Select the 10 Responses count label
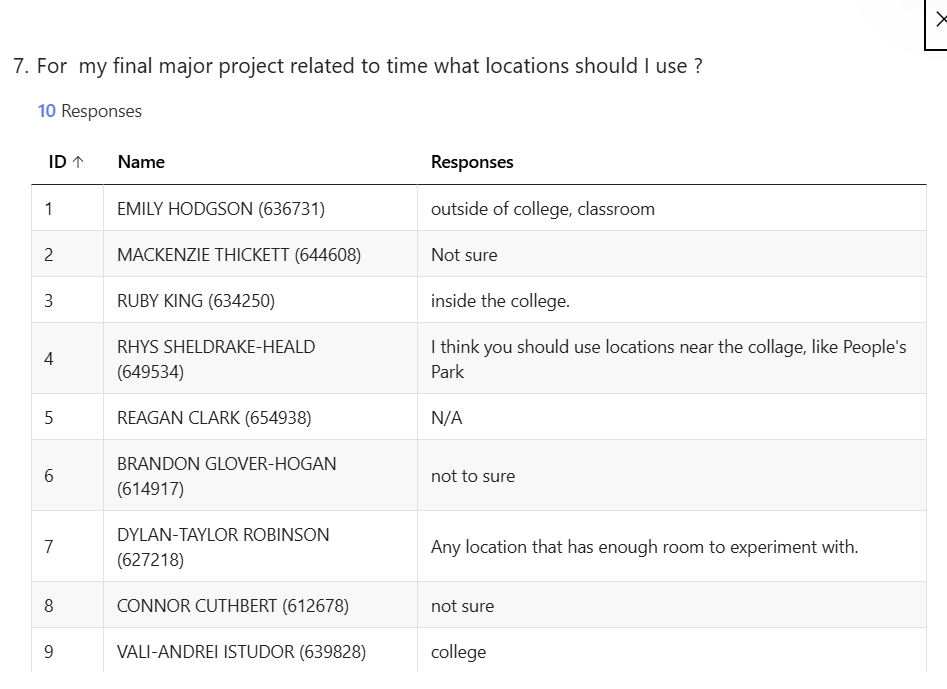This screenshot has height=689, width=947. click(90, 111)
